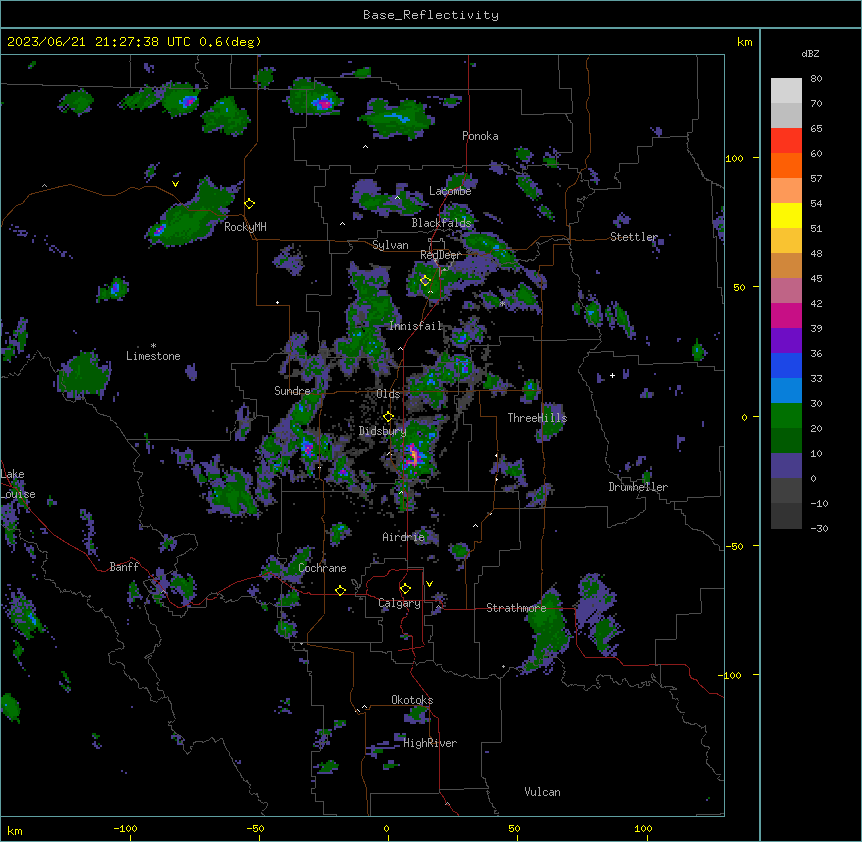Viewport: 862px width, 842px height.
Task: Click the Vulcan label
Action: tap(542, 792)
